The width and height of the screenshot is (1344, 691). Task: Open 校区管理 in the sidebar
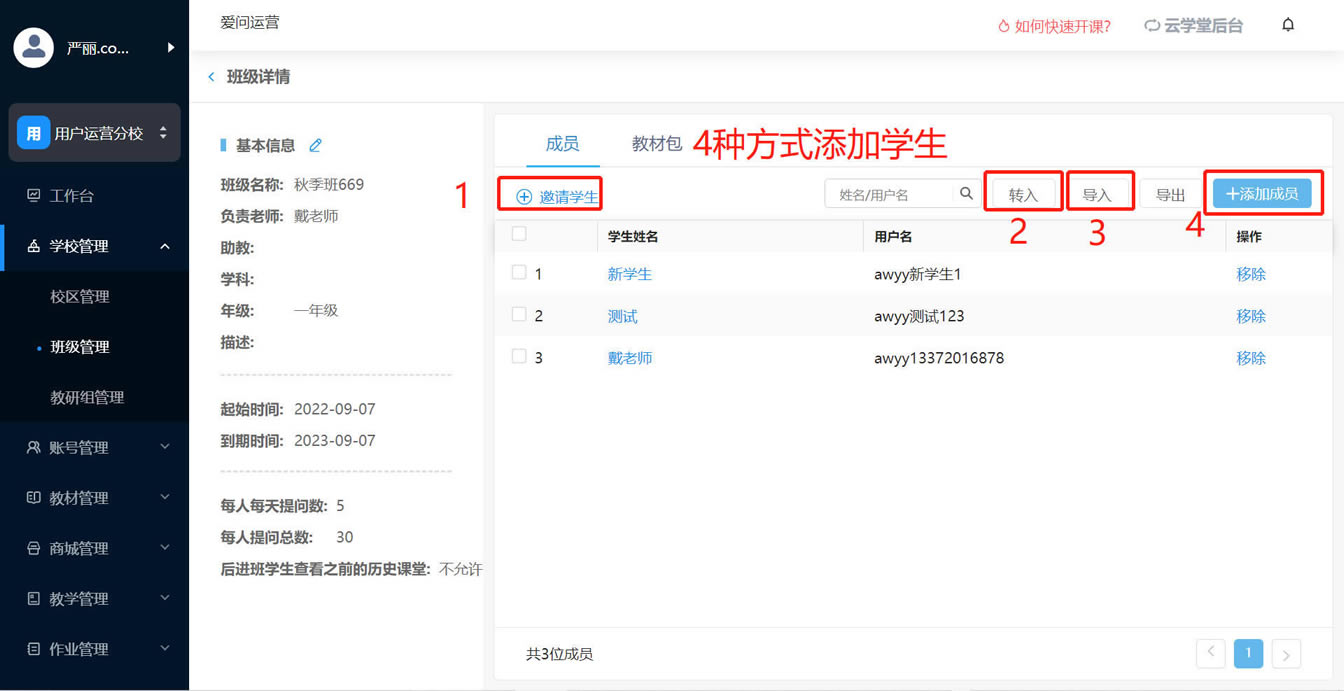click(80, 297)
